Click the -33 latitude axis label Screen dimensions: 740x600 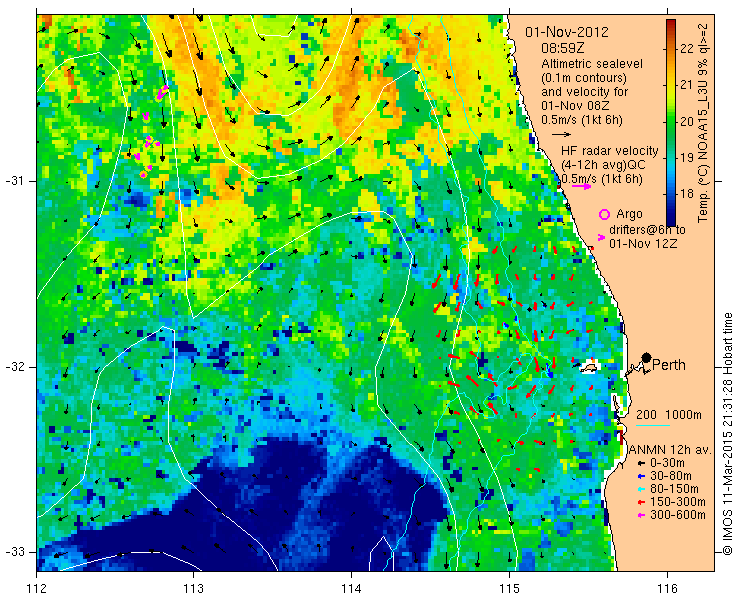coord(14,551)
